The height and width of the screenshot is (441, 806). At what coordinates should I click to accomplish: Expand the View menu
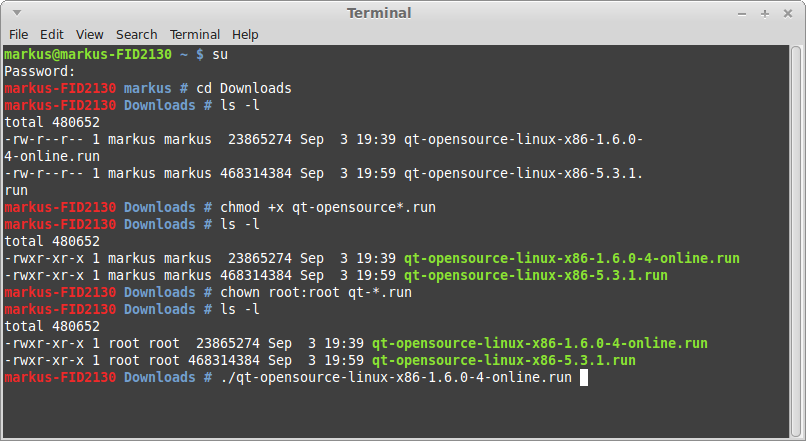click(x=89, y=34)
